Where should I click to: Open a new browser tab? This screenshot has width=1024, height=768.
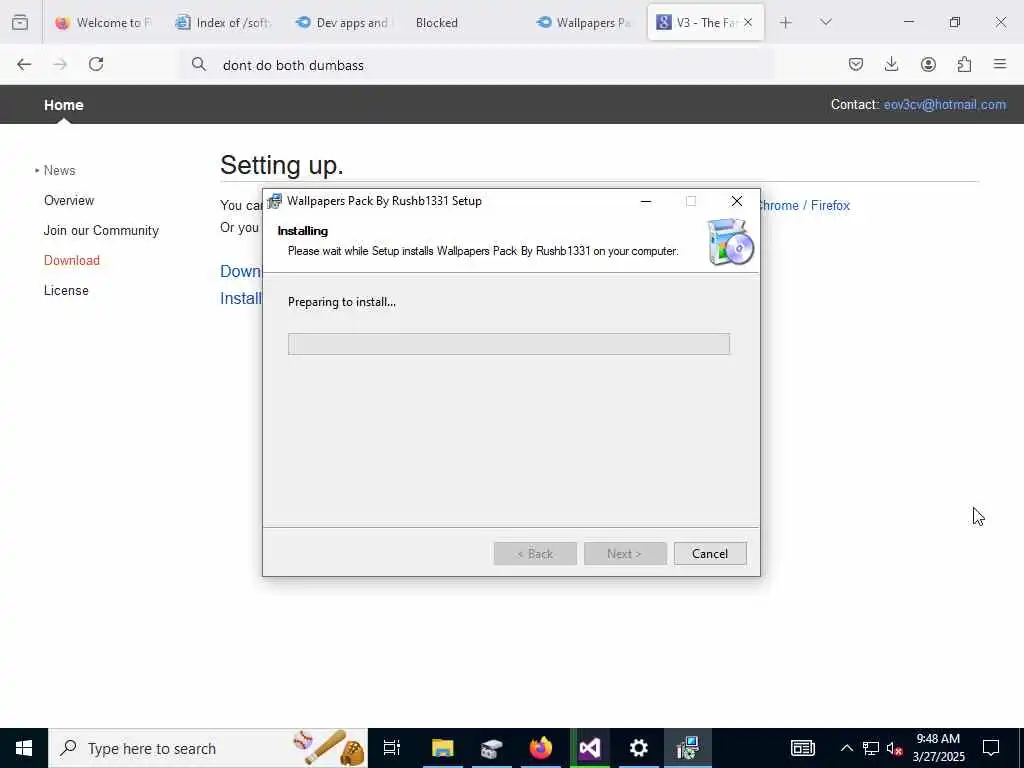tap(786, 22)
